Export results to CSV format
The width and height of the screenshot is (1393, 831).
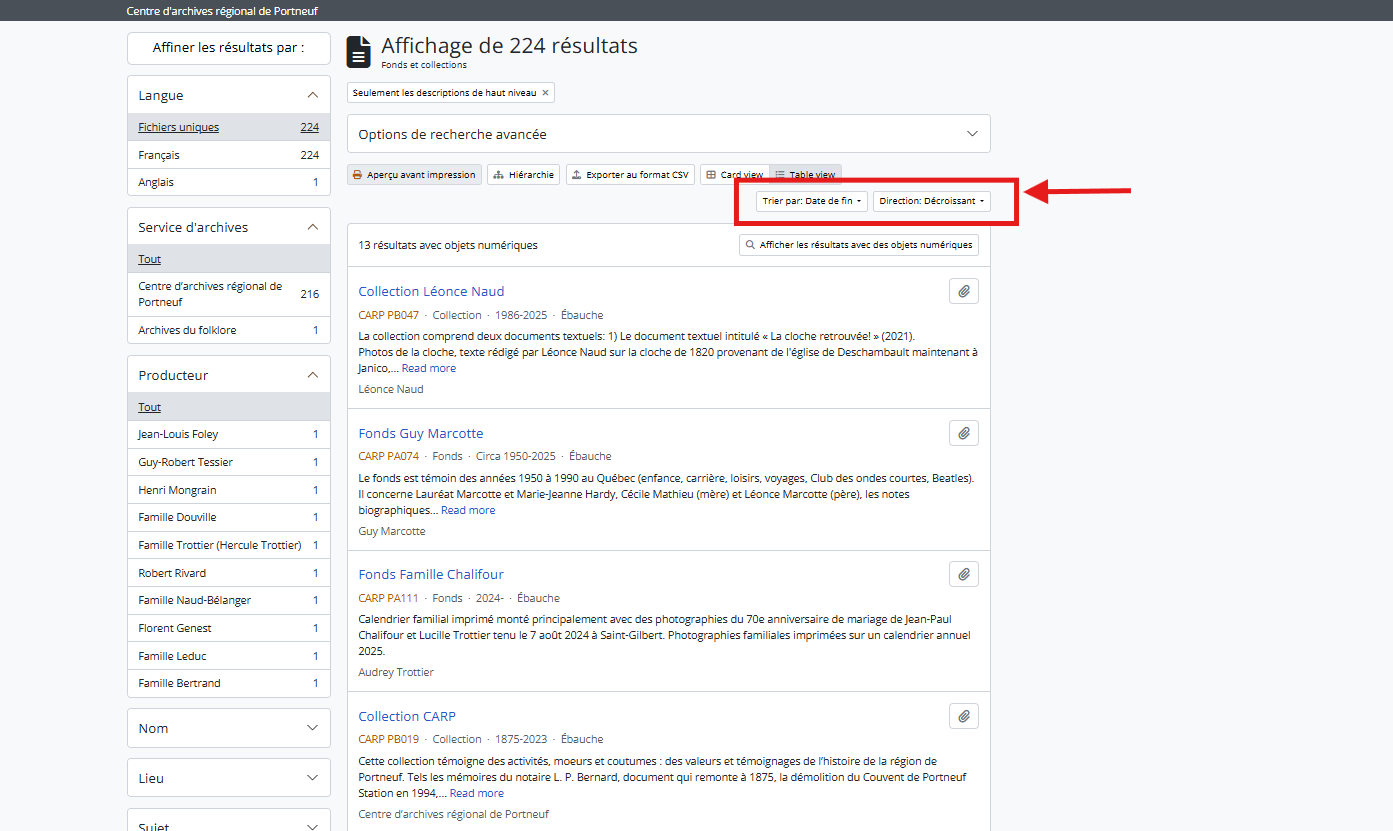click(x=630, y=175)
